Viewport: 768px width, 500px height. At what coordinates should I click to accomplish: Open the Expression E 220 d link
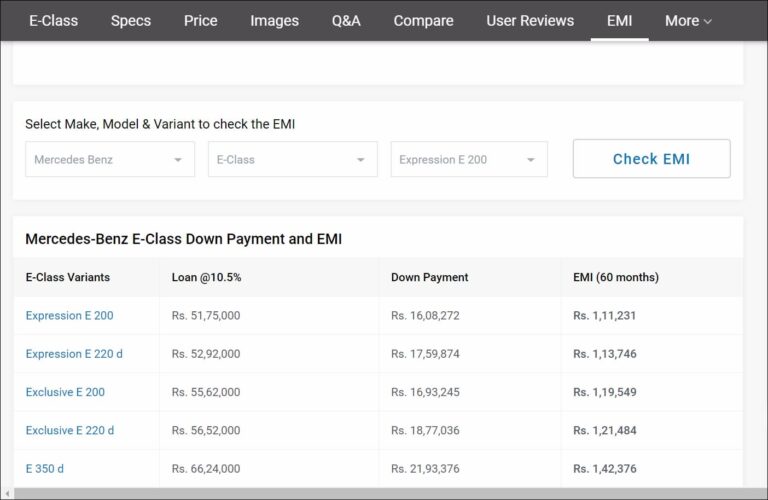pos(74,354)
